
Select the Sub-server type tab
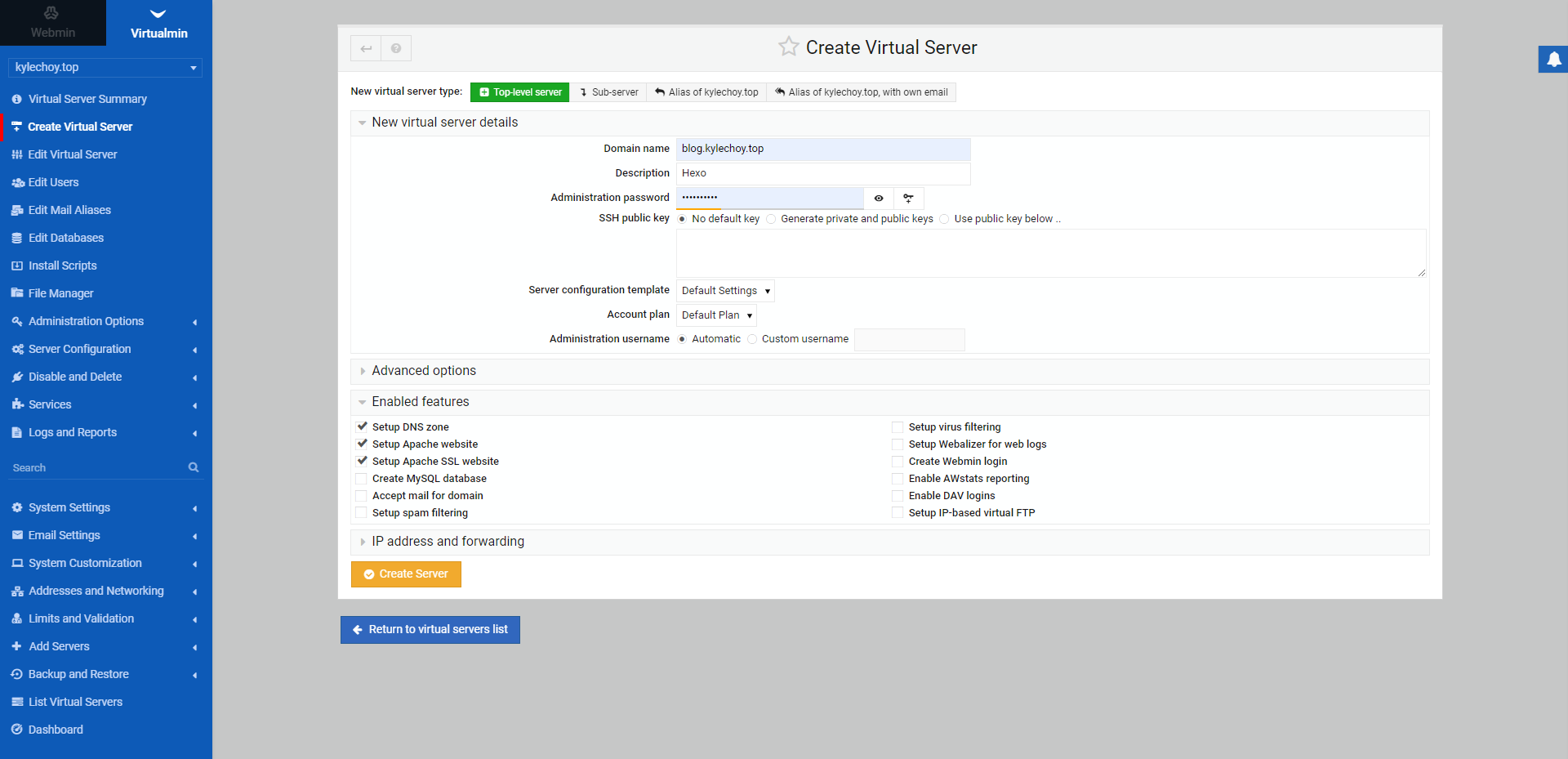[608, 92]
